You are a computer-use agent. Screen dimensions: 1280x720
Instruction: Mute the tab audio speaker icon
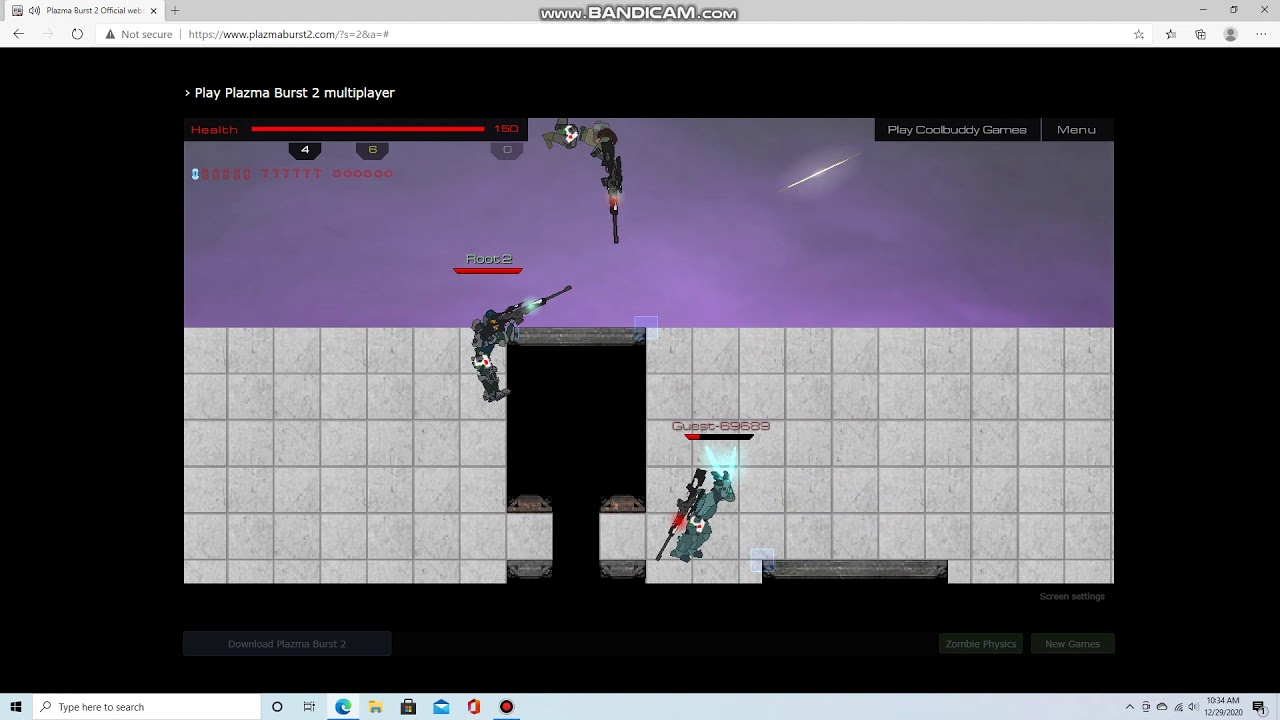click(x=35, y=11)
